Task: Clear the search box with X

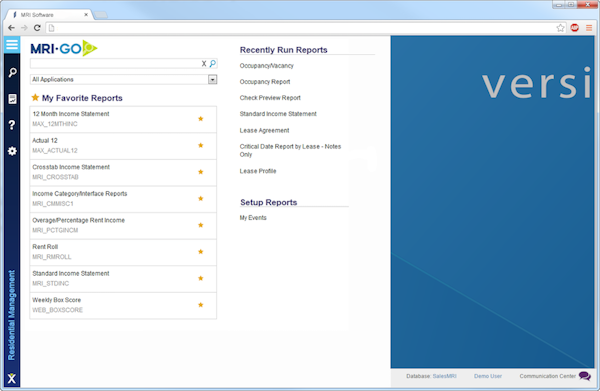Action: click(204, 64)
